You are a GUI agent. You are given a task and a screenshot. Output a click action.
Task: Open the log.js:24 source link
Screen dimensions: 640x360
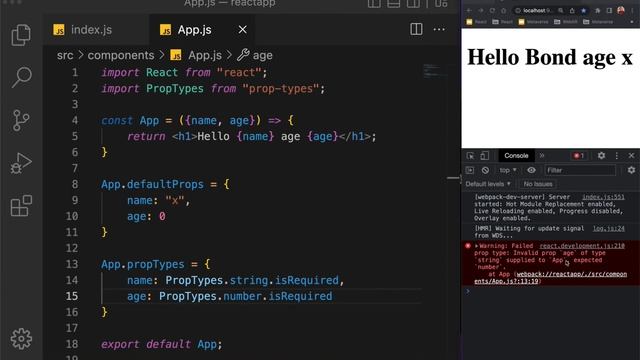[x=609, y=229]
